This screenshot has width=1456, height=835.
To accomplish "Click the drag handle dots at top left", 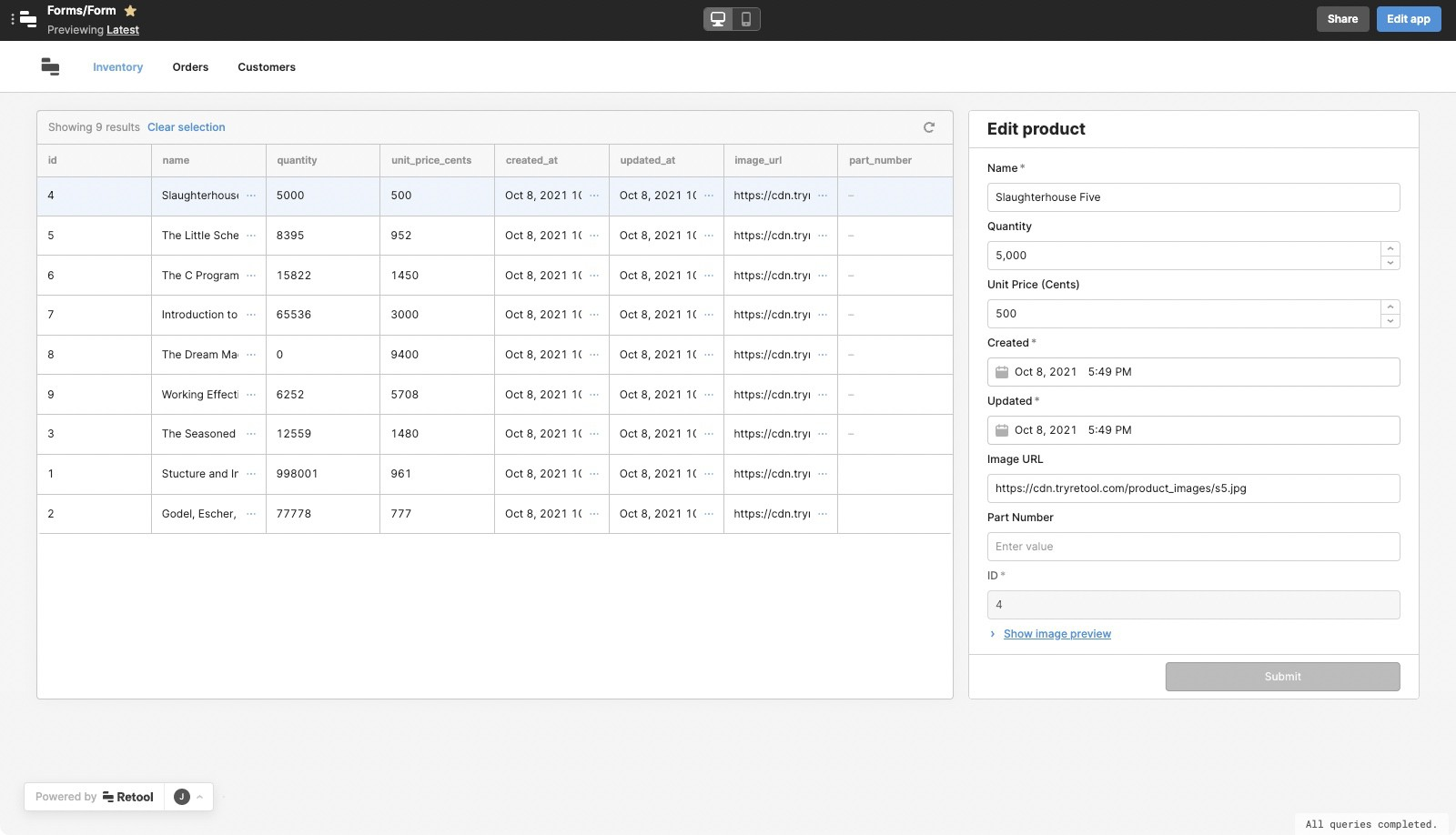I will point(12,19).
